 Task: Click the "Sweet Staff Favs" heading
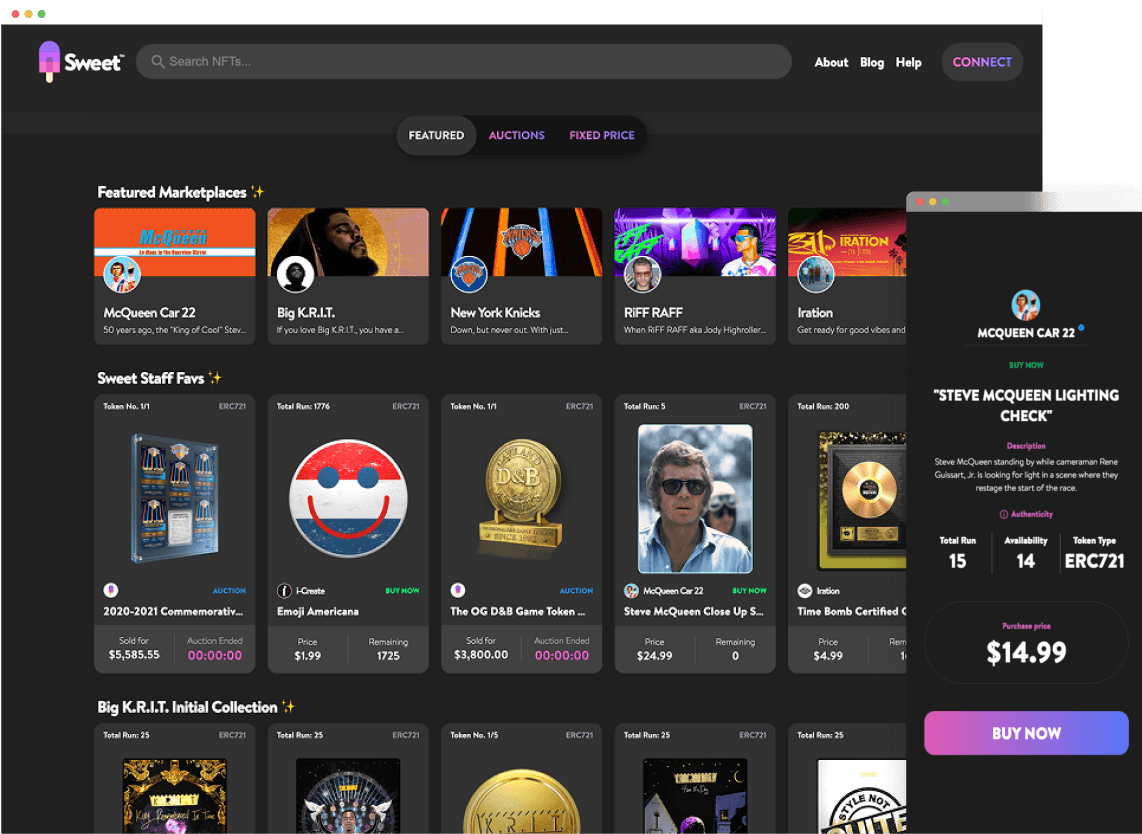[x=151, y=378]
